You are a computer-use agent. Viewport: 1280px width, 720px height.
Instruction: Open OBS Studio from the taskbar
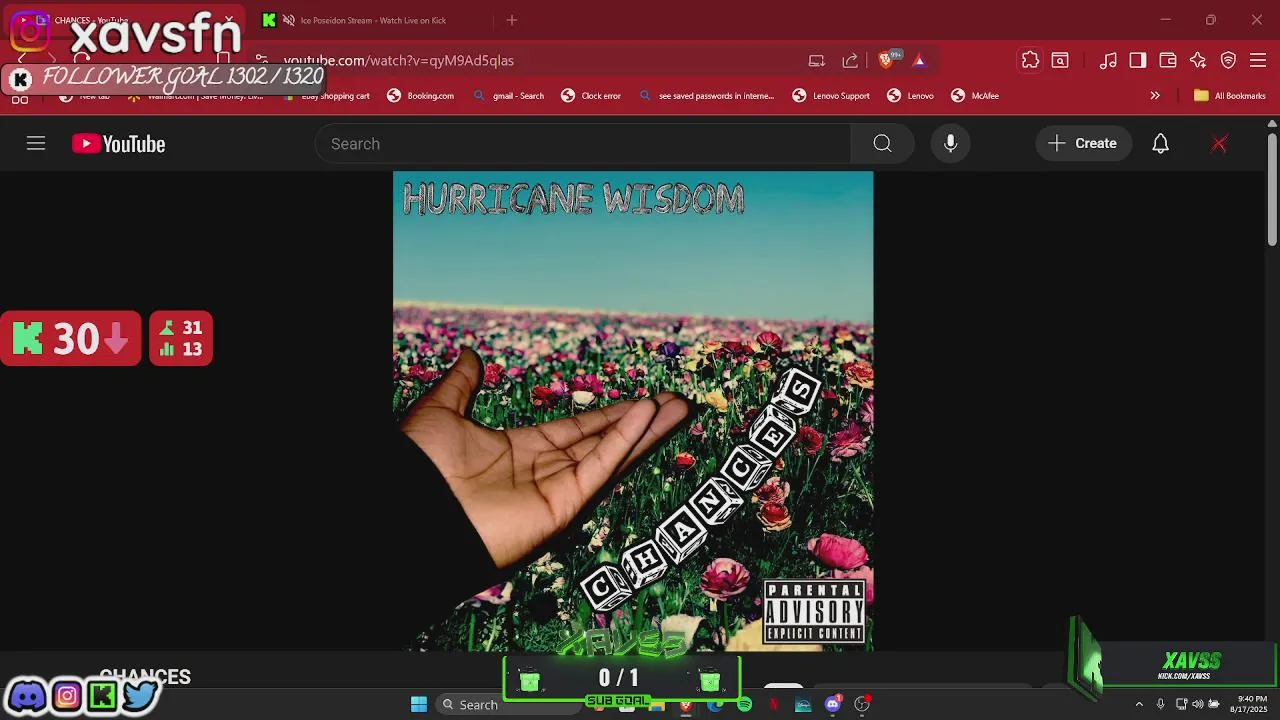(x=862, y=705)
